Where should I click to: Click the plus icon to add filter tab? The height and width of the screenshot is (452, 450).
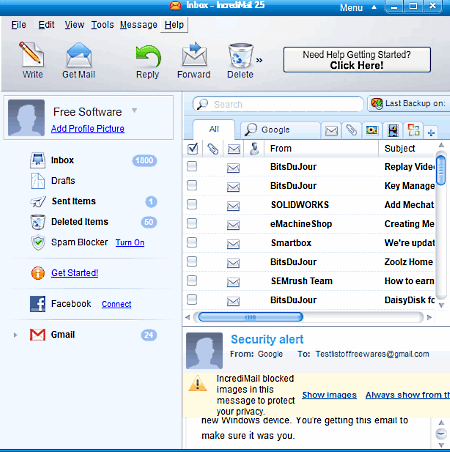pyautogui.click(x=431, y=133)
